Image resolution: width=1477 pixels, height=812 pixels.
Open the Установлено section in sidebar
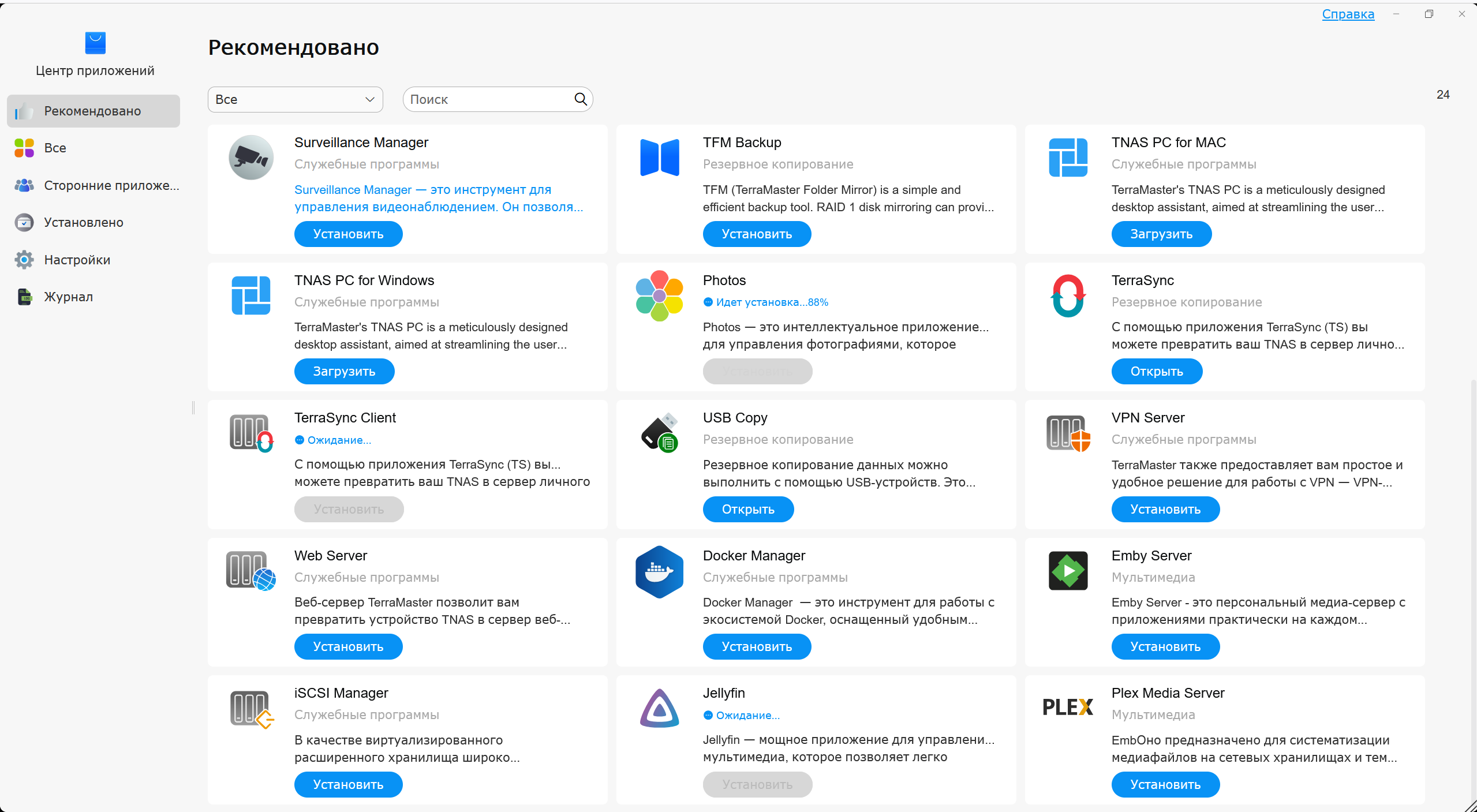pyautogui.click(x=84, y=223)
